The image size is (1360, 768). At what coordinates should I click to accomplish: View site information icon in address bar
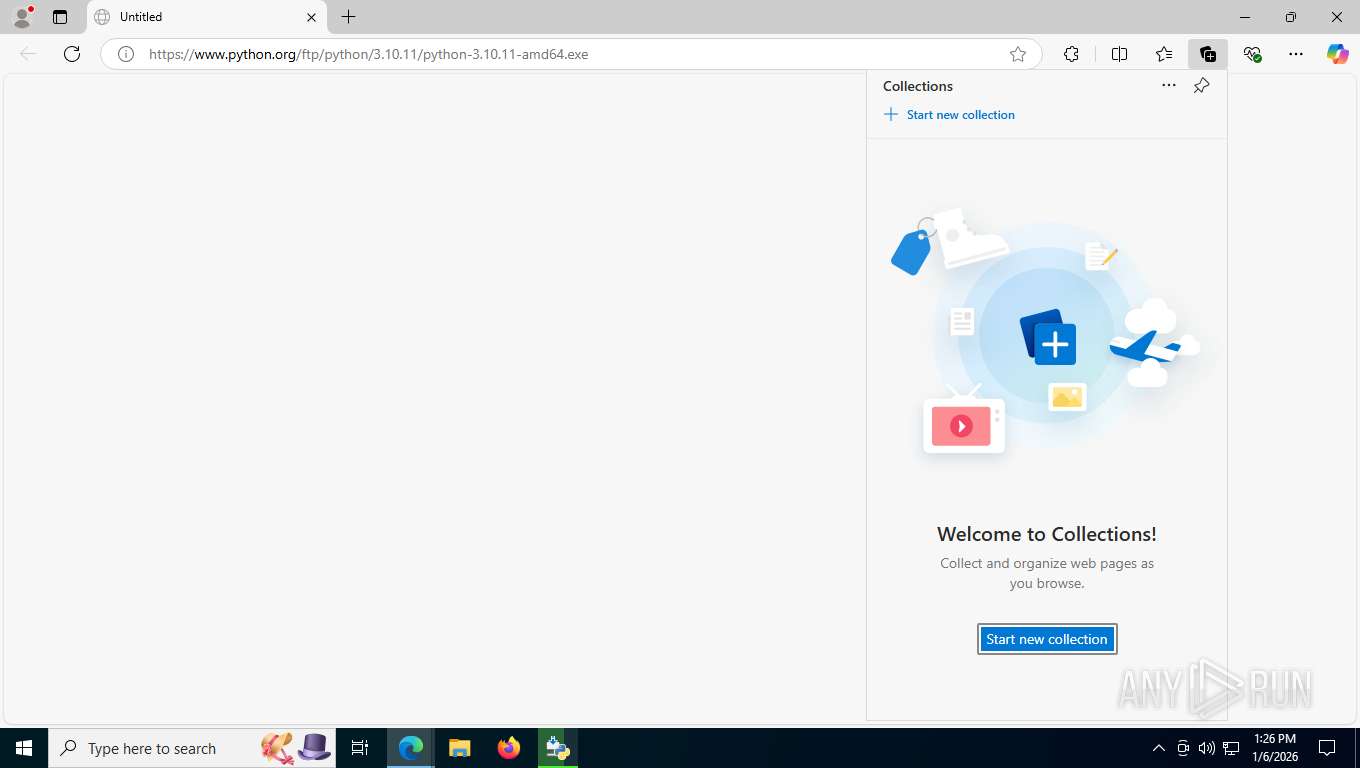pyautogui.click(x=126, y=54)
